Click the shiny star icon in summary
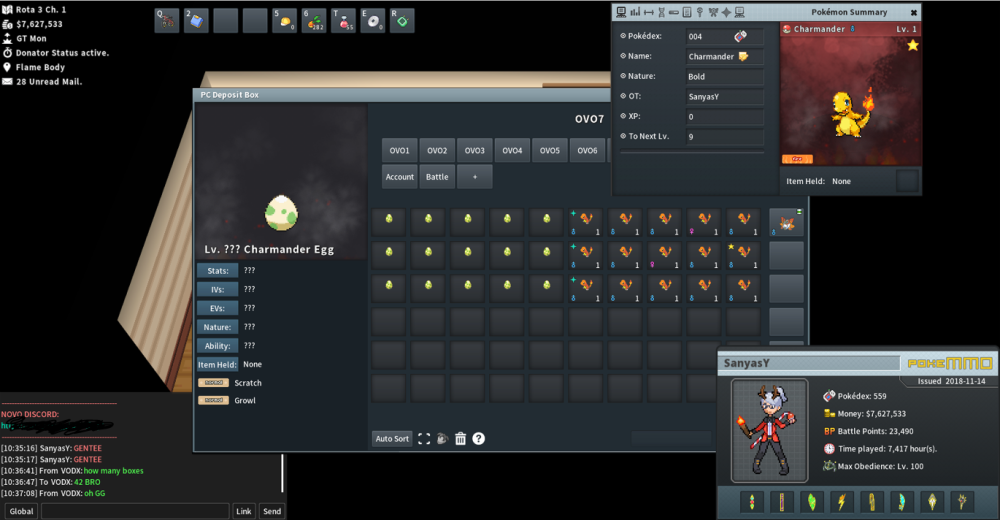Image resolution: width=1000 pixels, height=520 pixels. (x=913, y=45)
